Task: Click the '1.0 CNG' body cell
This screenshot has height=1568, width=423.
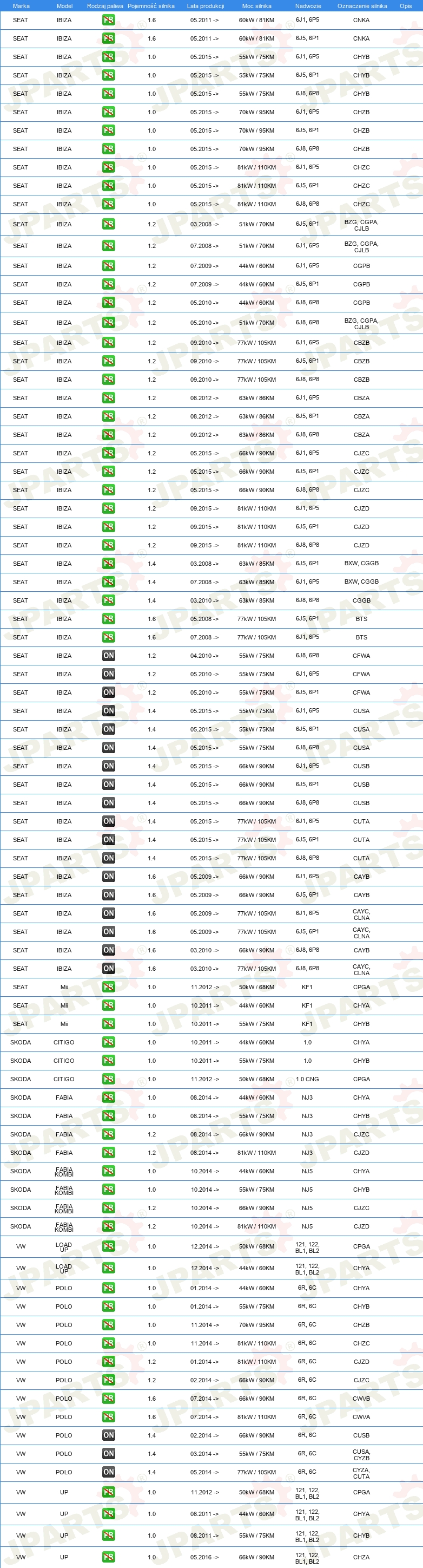Action: click(308, 1079)
